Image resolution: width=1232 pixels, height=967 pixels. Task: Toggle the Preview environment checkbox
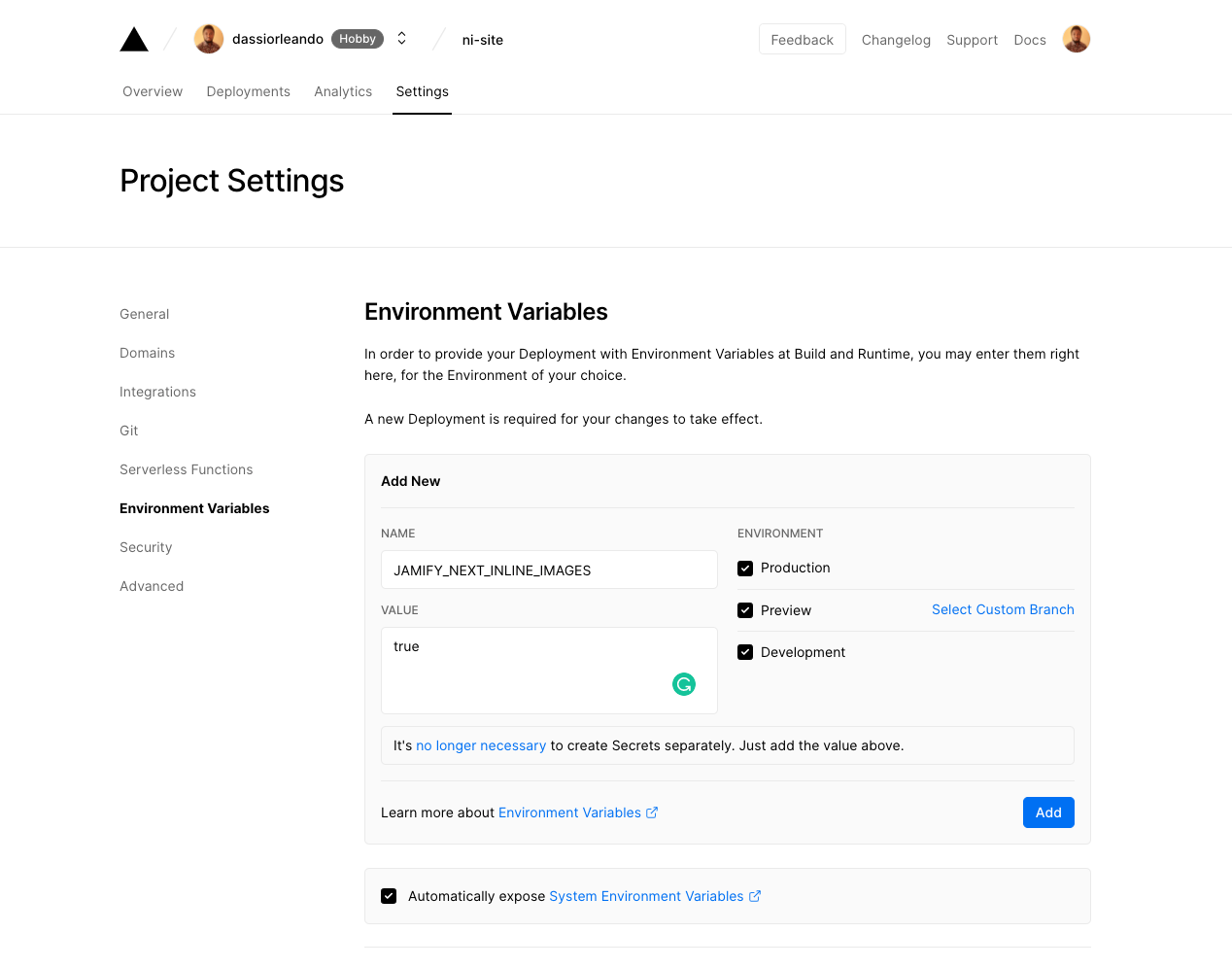pos(745,610)
